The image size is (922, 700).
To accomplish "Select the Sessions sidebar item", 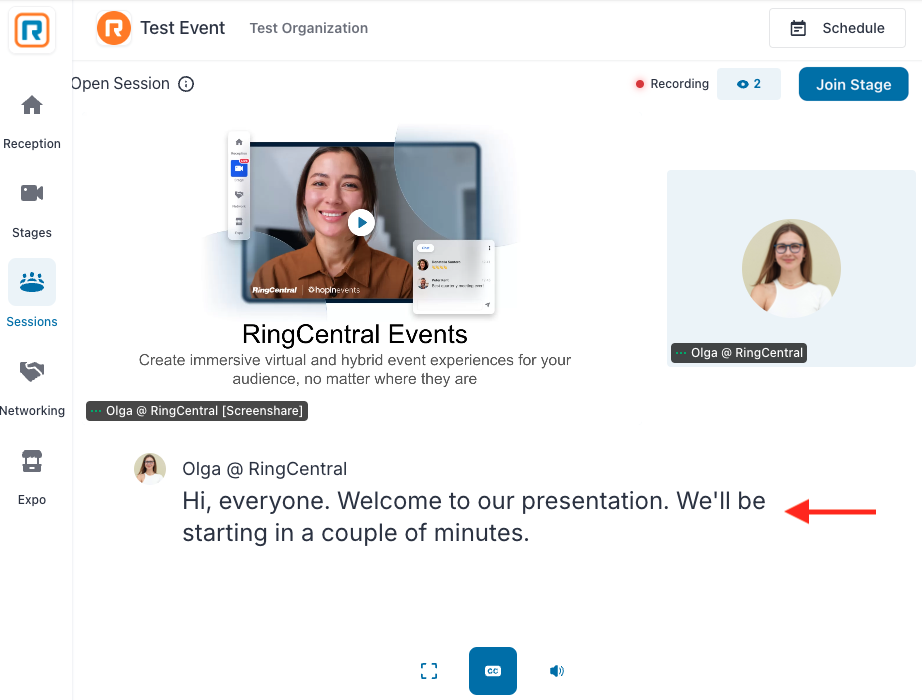I will (x=32, y=294).
